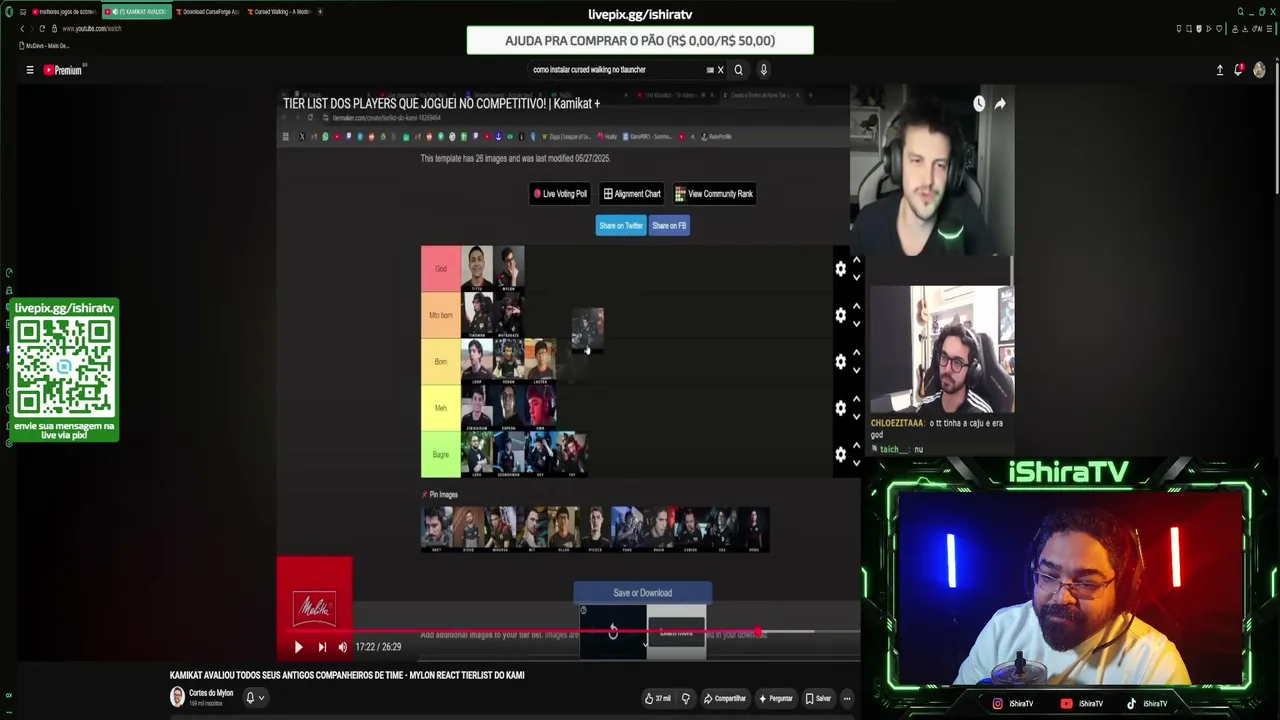Click the Perguntar button
Screen dimensions: 1280x720
[x=776, y=698]
